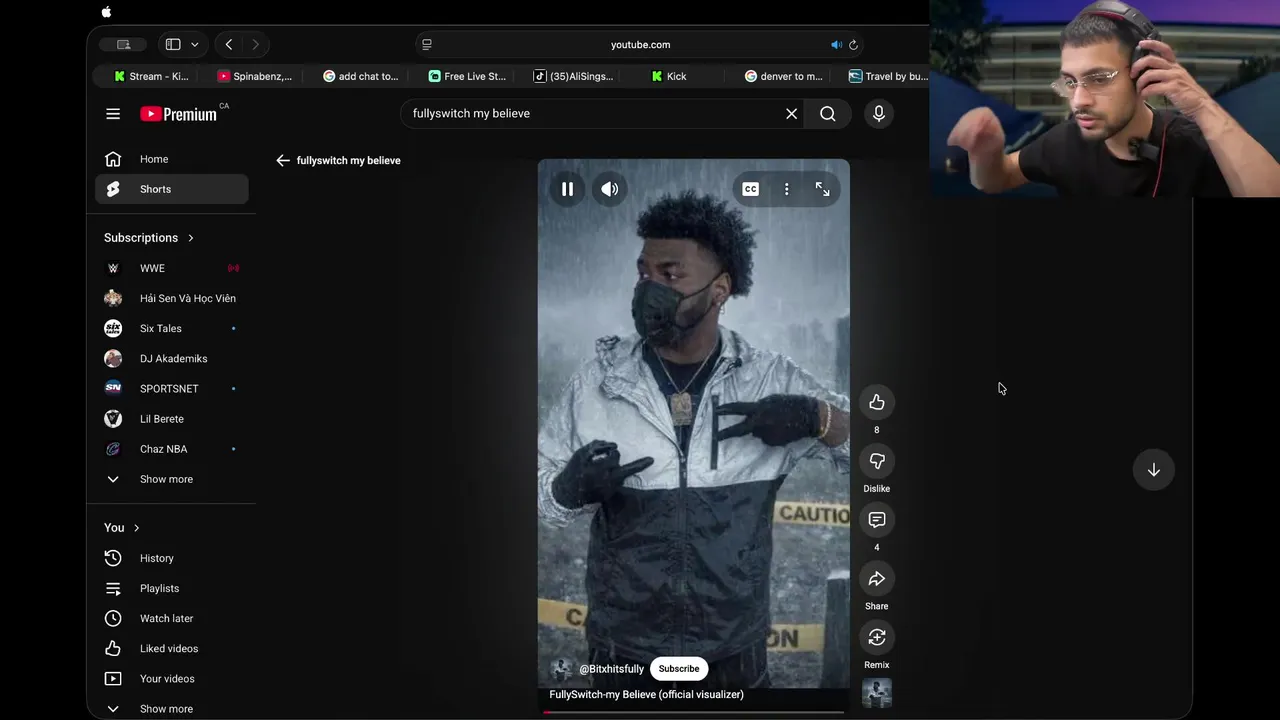The image size is (1280, 720).
Task: Open comments for the Short
Action: 877,520
